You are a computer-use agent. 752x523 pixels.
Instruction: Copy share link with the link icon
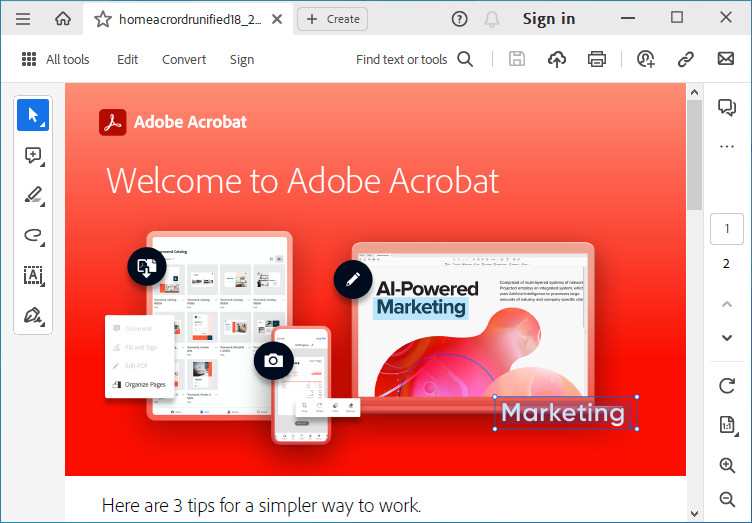[686, 59]
